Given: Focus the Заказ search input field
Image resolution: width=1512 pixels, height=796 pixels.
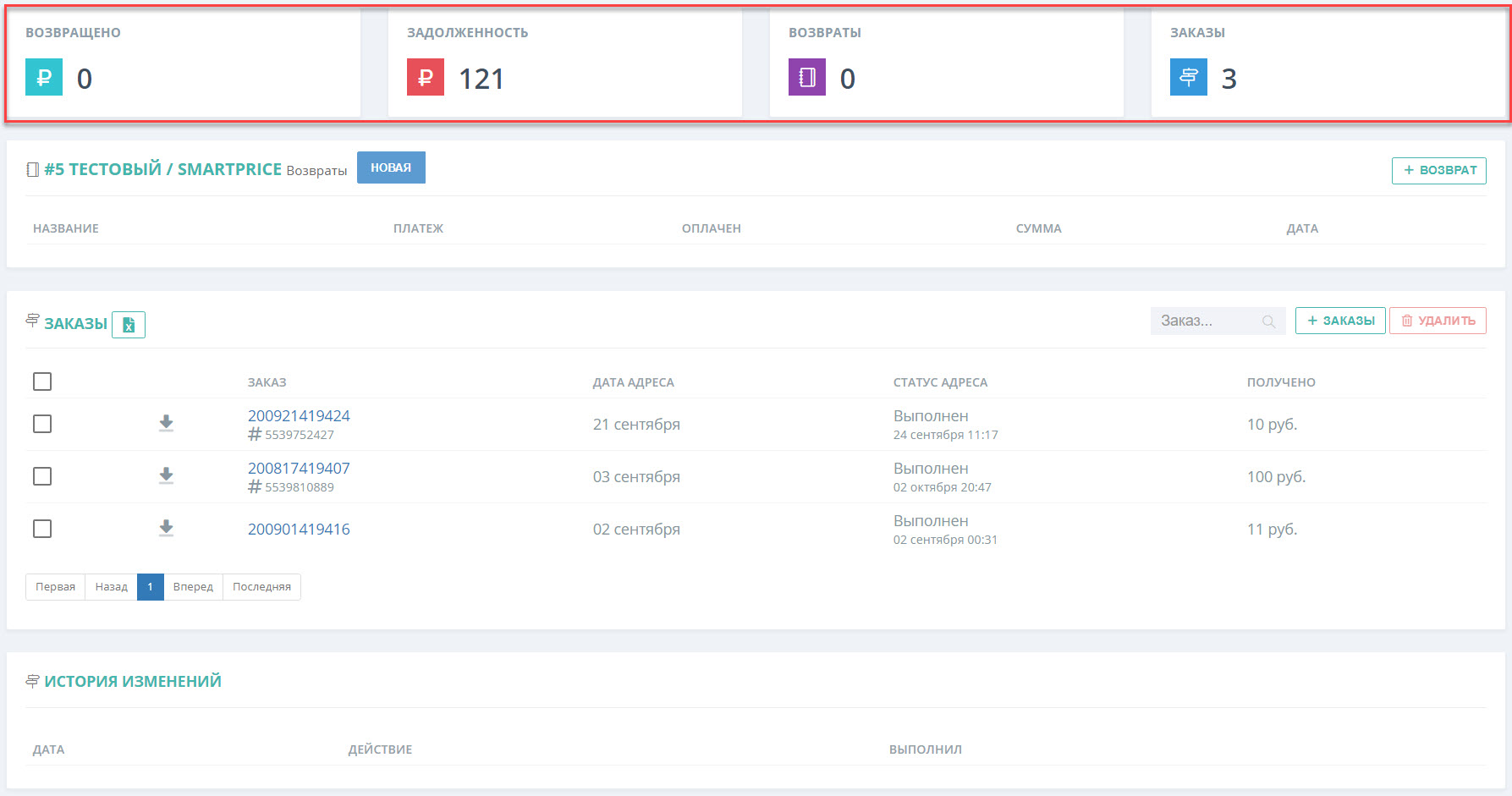Looking at the screenshot, I should 1218,321.
